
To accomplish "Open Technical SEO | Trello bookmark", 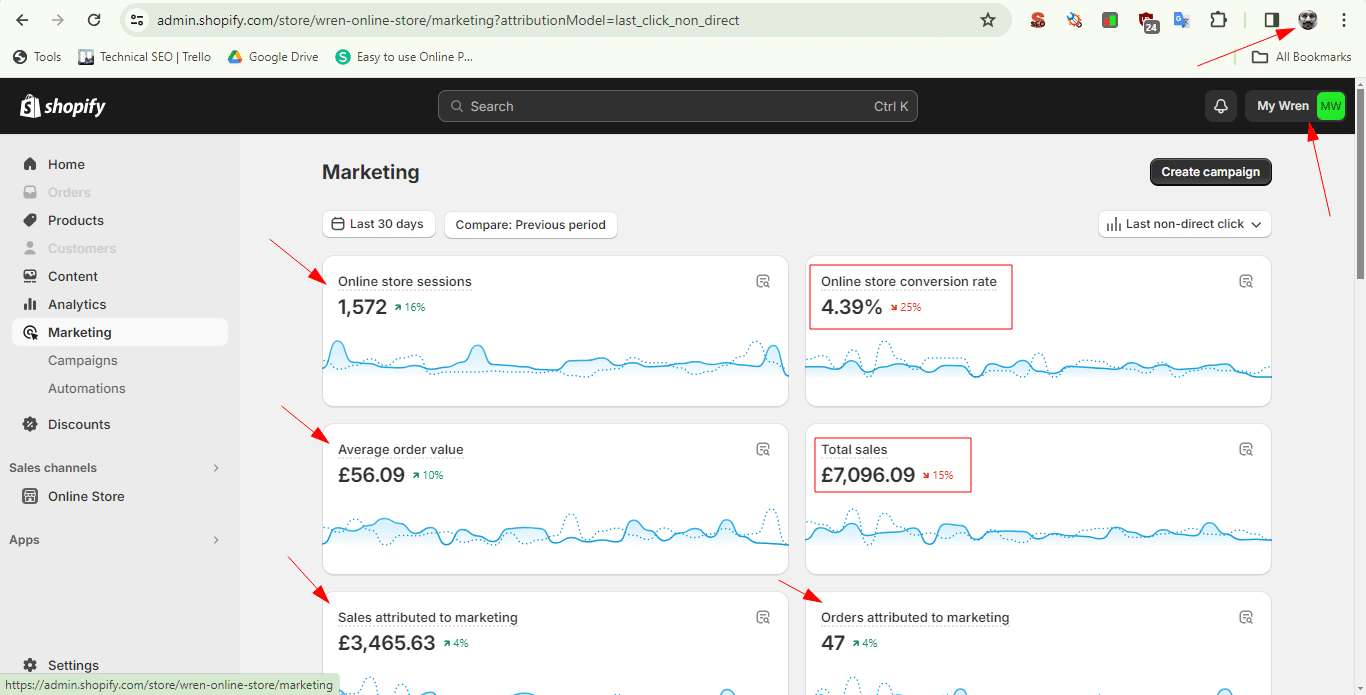I will (x=145, y=57).
